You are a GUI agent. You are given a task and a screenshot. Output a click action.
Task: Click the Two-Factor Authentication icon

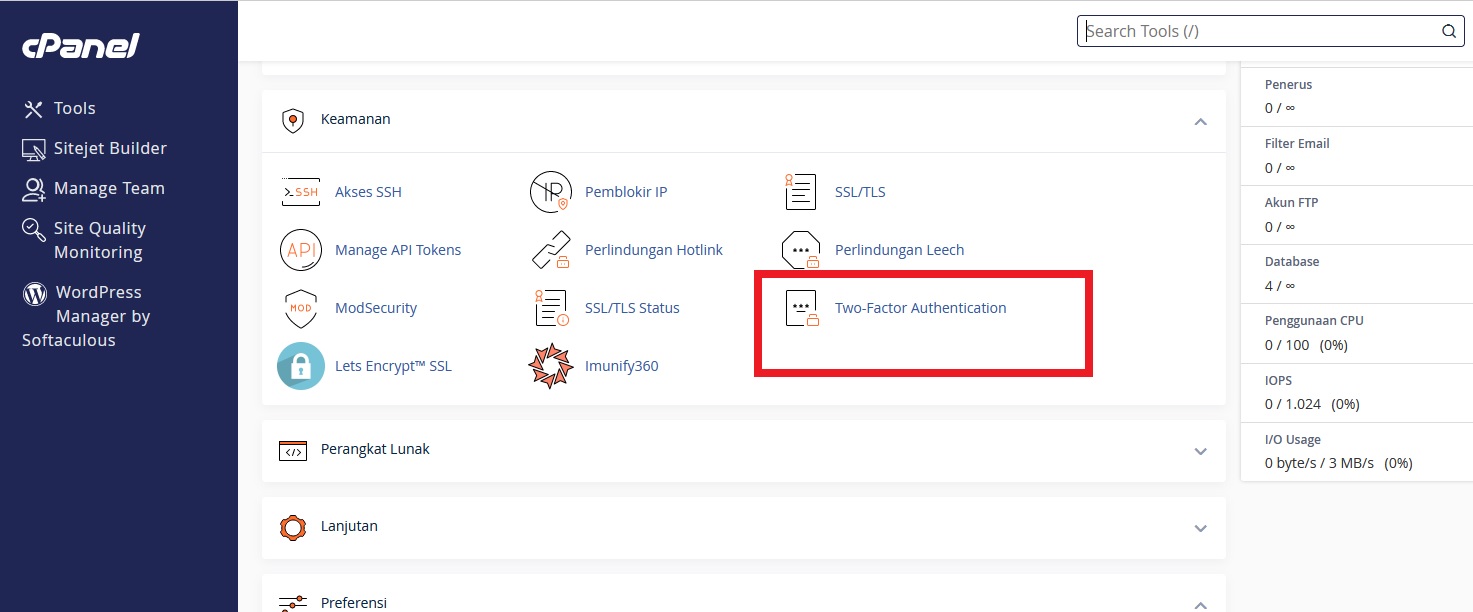click(801, 308)
